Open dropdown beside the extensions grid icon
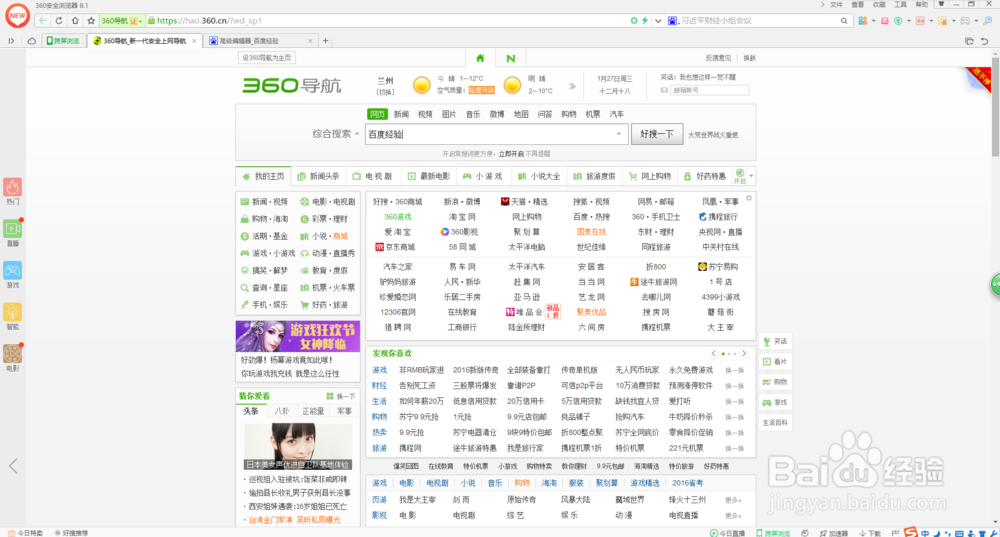 873,21
